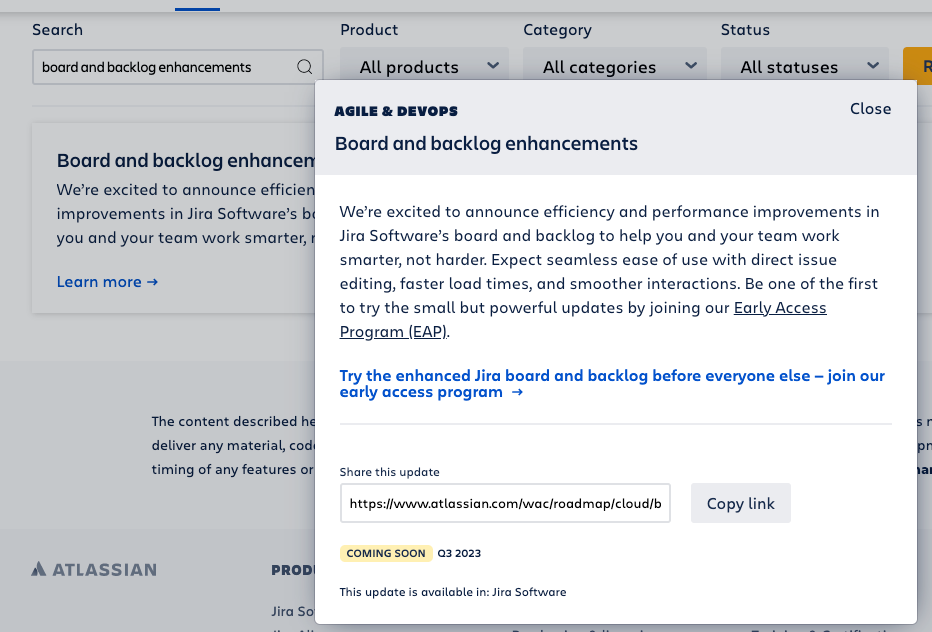
Task: Click arrow icon beside Learn more
Action: [x=153, y=282]
